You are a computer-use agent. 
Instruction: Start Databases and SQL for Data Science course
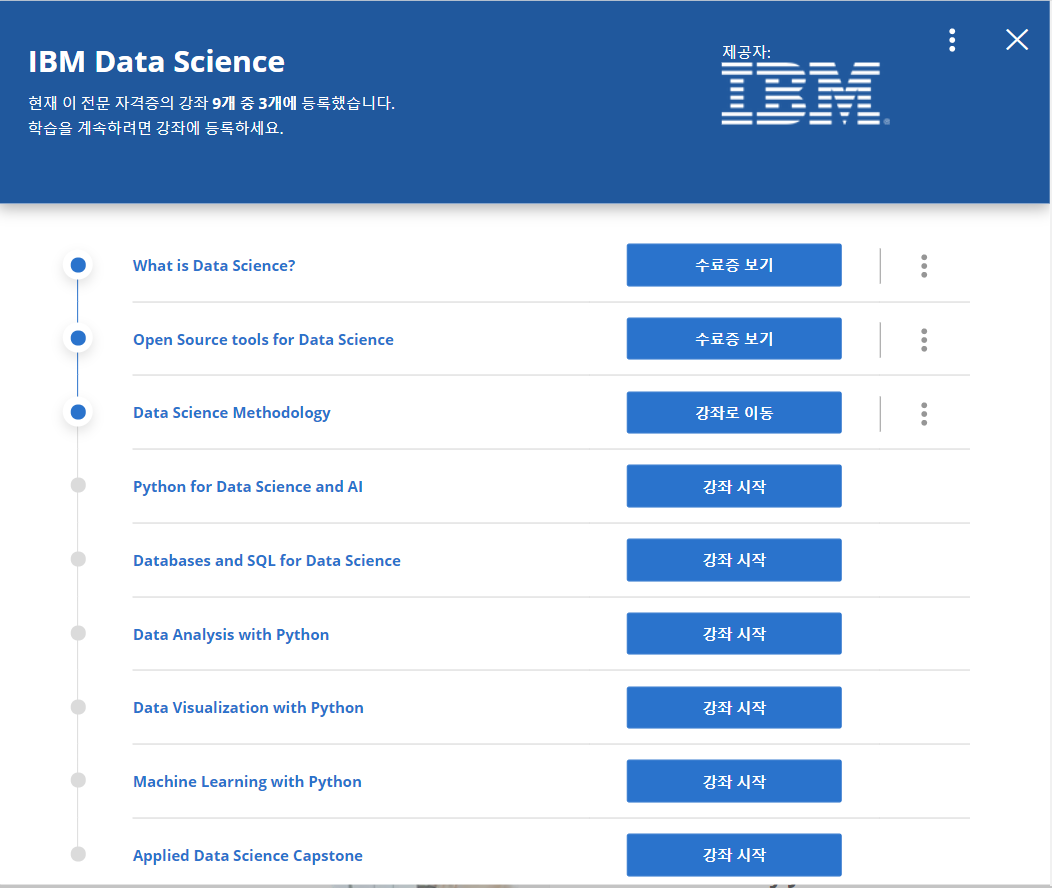(x=734, y=560)
